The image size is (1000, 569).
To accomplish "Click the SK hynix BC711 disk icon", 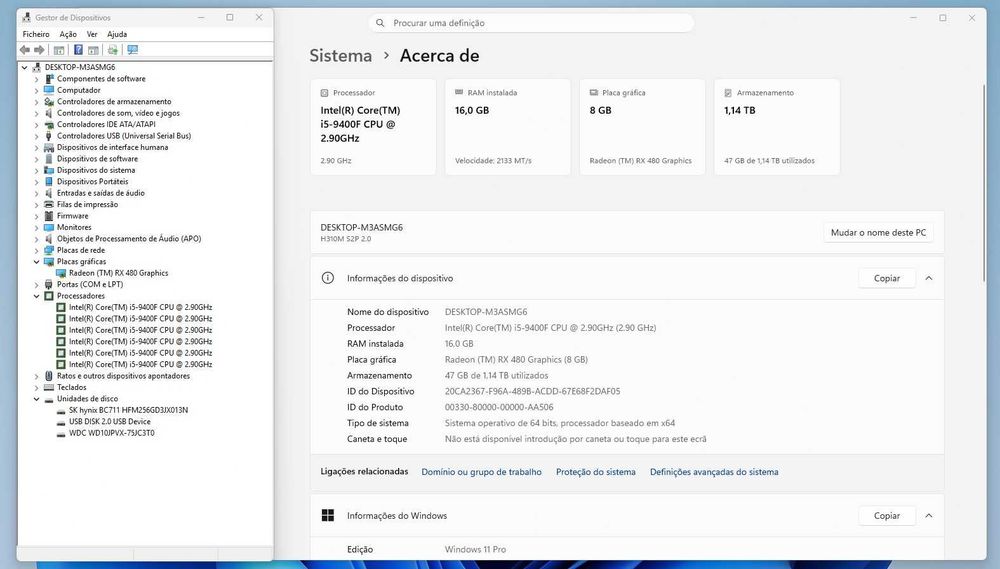I will [61, 411].
